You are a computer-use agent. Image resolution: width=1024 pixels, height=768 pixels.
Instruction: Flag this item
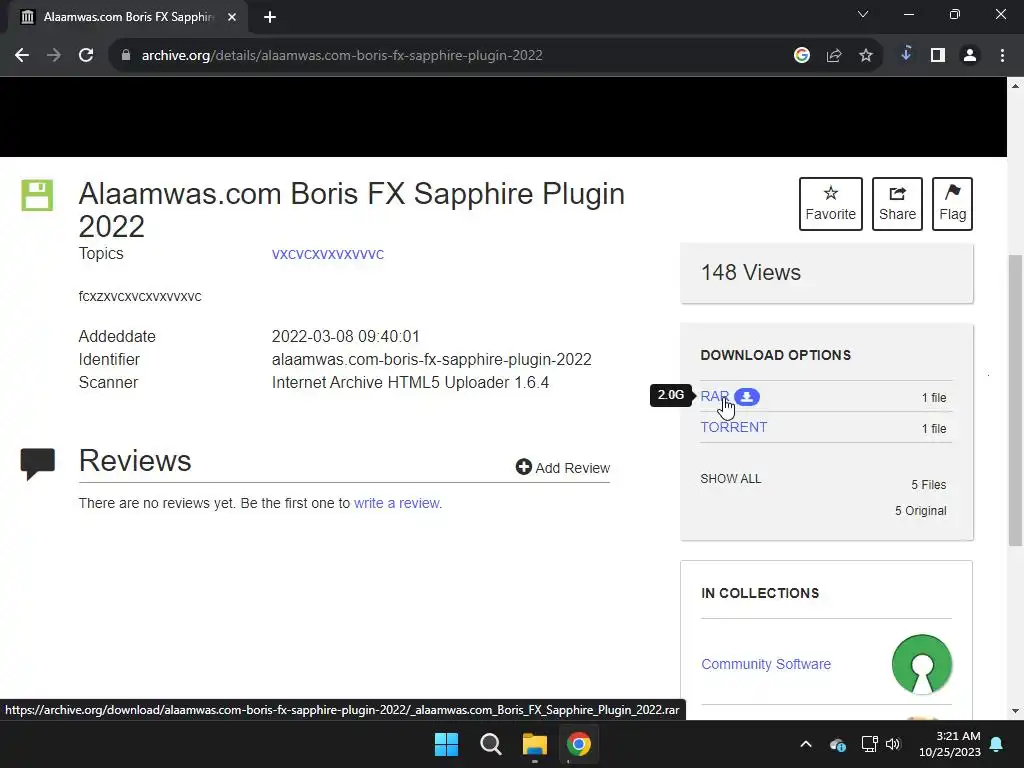[x=952, y=204]
